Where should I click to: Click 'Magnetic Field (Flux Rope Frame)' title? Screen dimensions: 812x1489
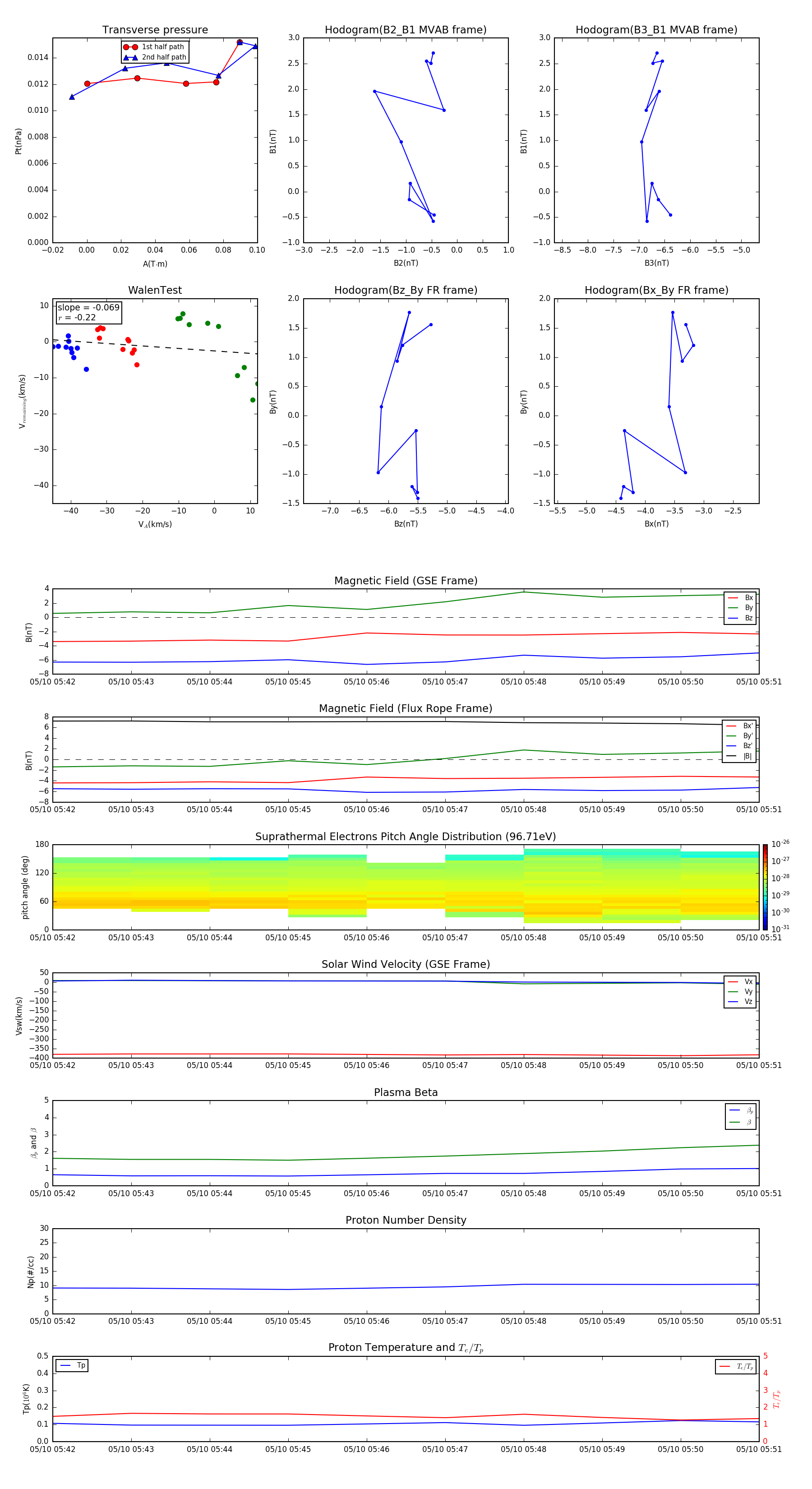tap(406, 709)
